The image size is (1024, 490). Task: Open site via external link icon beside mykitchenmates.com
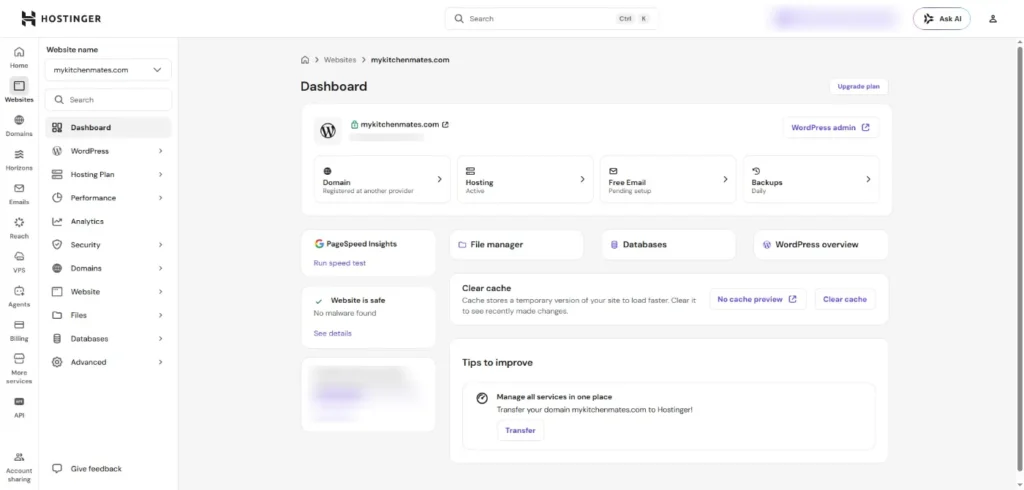coord(445,124)
